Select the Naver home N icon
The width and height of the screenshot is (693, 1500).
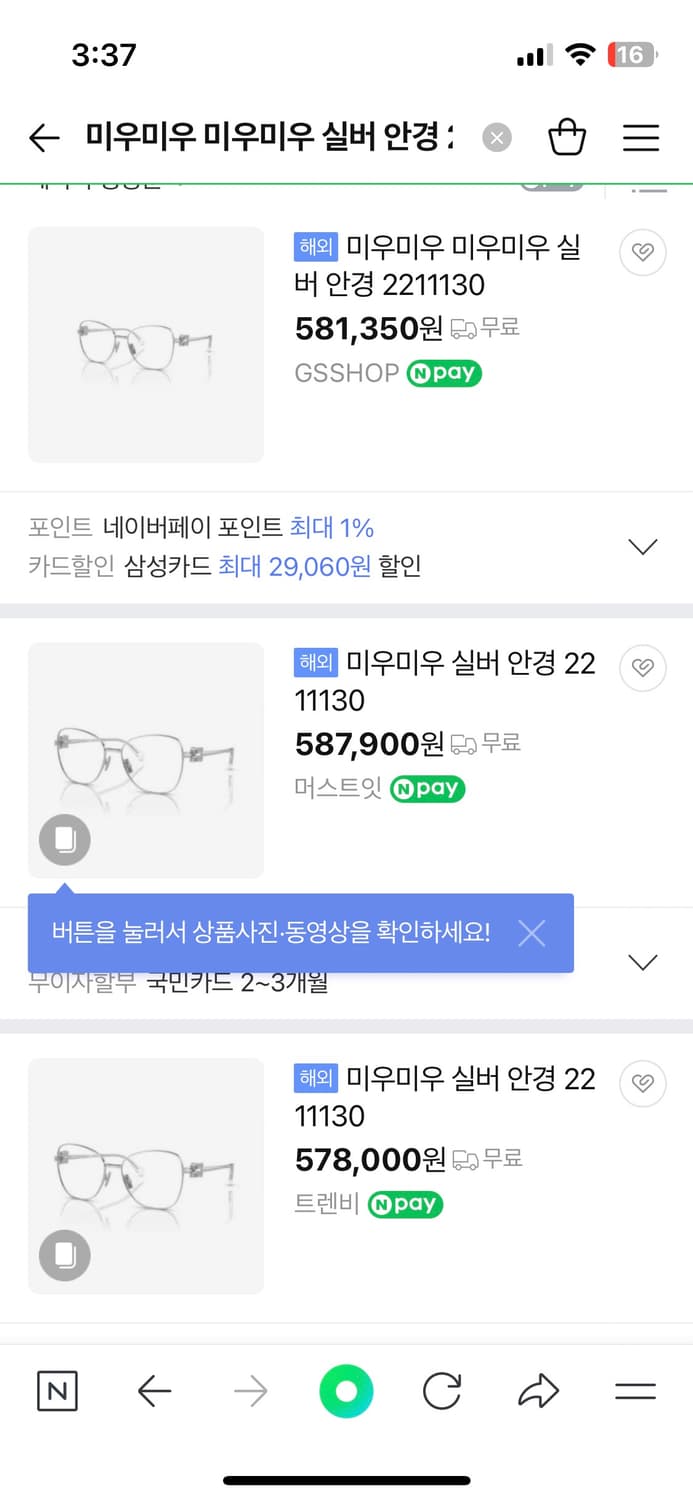[57, 1390]
